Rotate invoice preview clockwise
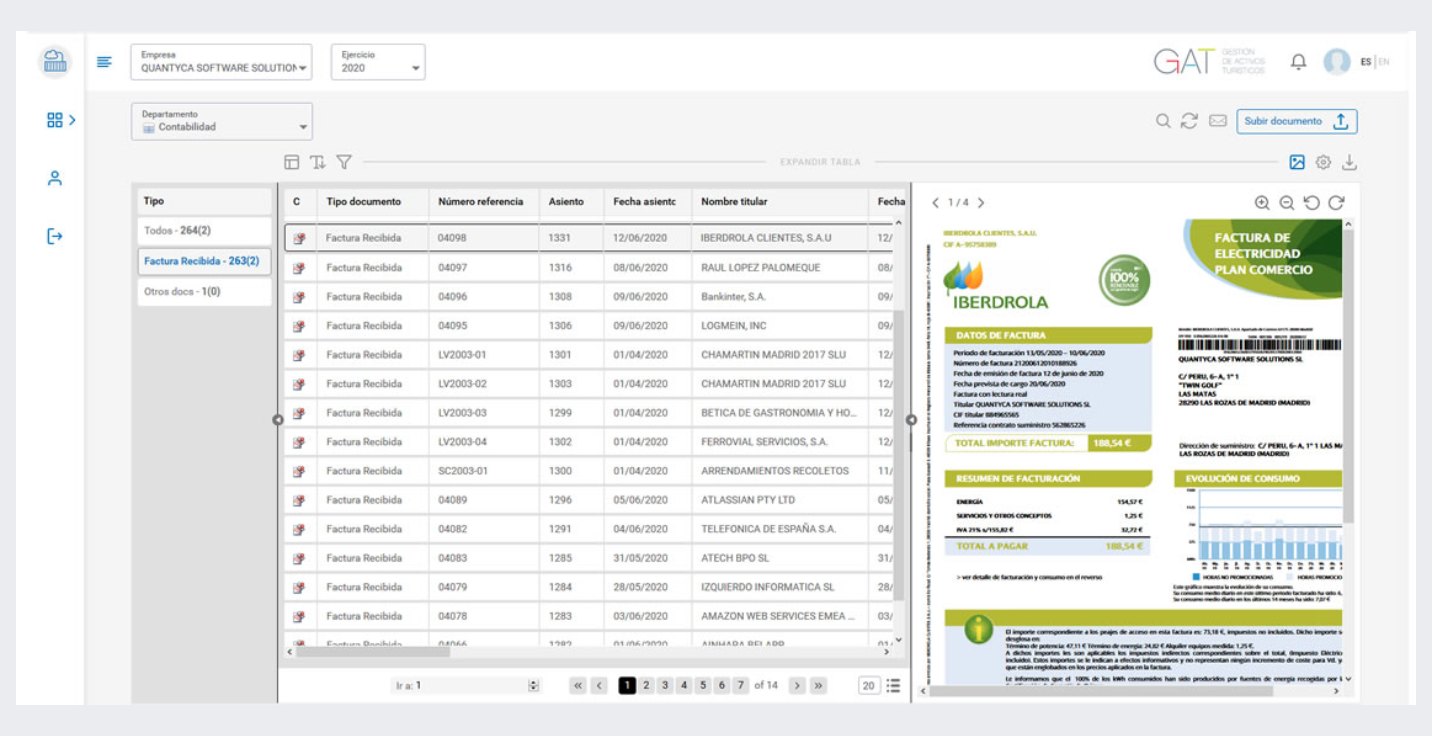1432x736 pixels. click(x=1336, y=203)
